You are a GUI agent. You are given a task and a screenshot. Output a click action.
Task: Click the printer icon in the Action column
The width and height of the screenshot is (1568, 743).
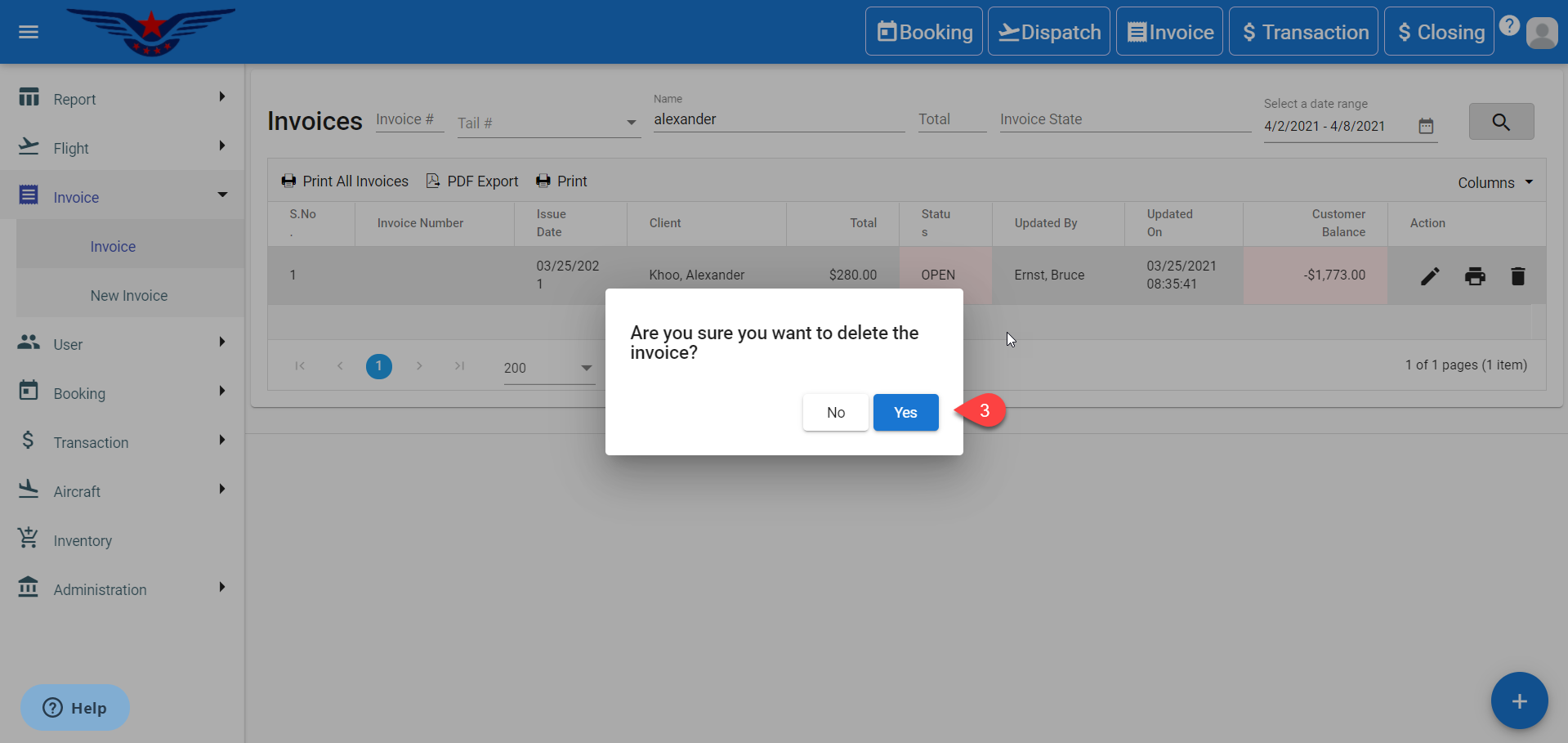(1475, 276)
